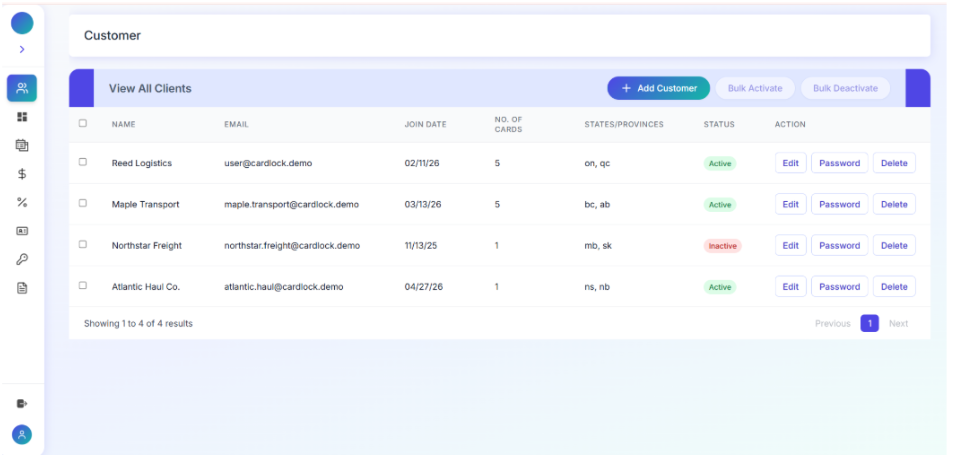Image resolution: width=954 pixels, height=459 pixels.
Task: Open the dollar sign pricing icon
Action: [22, 174]
